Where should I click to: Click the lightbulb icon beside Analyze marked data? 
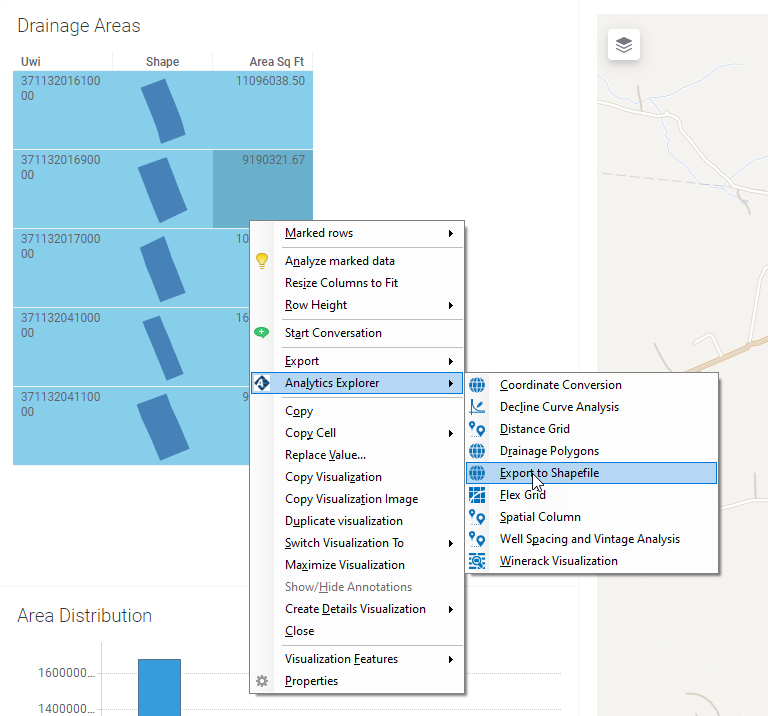pos(262,261)
